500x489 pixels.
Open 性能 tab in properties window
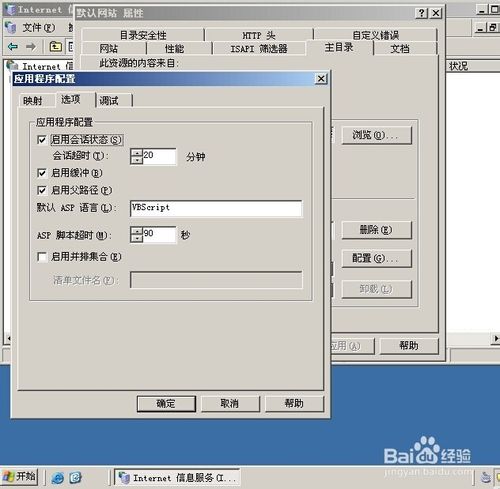[x=179, y=49]
